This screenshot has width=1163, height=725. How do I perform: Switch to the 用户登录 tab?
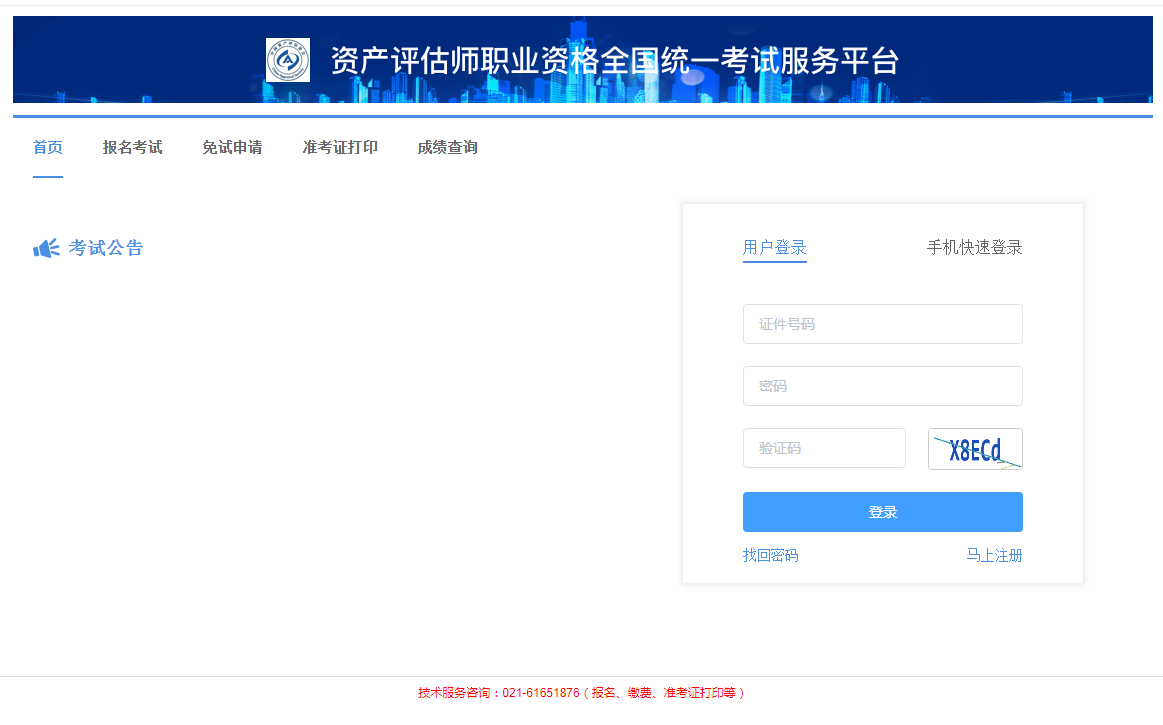click(774, 248)
